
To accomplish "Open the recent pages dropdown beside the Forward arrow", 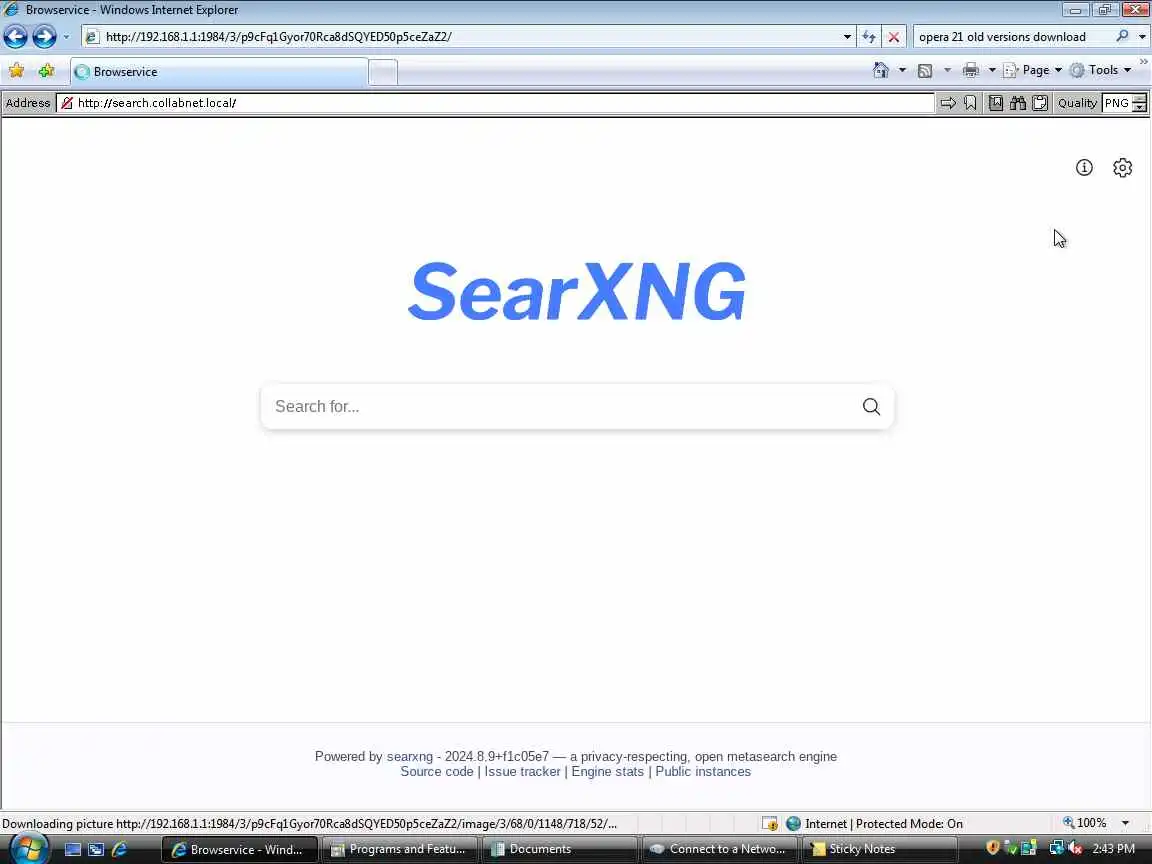I will 66,37.
